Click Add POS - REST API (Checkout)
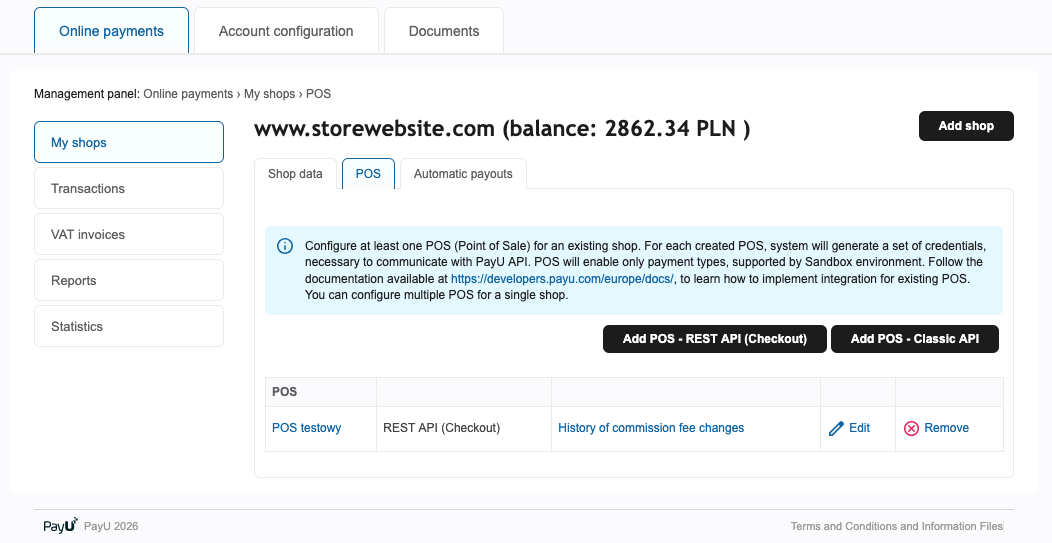Screen dimensions: 1052x543 (x=714, y=339)
